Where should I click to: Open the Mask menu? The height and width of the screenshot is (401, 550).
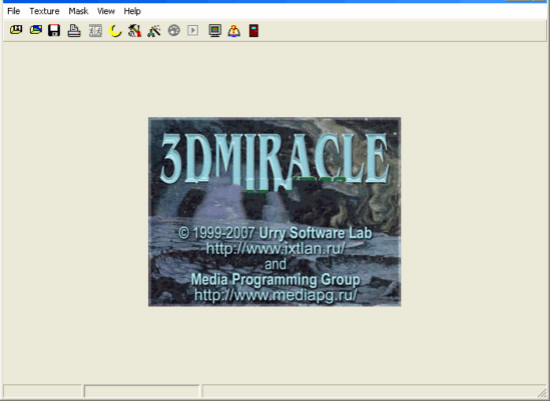[78, 11]
